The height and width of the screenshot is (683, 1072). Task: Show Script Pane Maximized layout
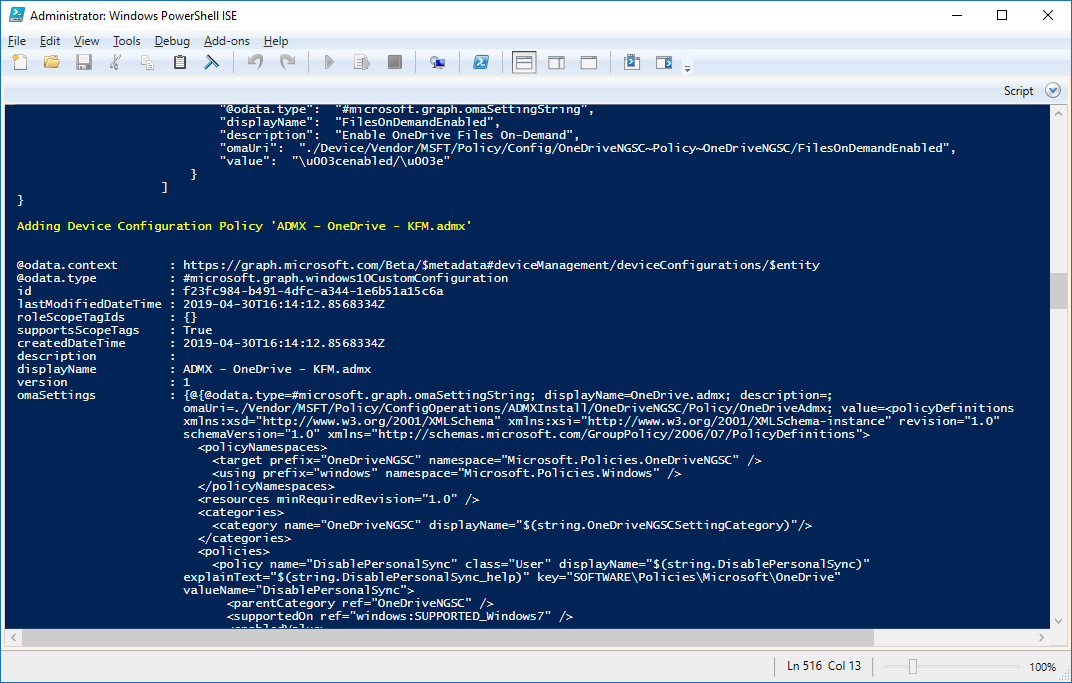(589, 62)
